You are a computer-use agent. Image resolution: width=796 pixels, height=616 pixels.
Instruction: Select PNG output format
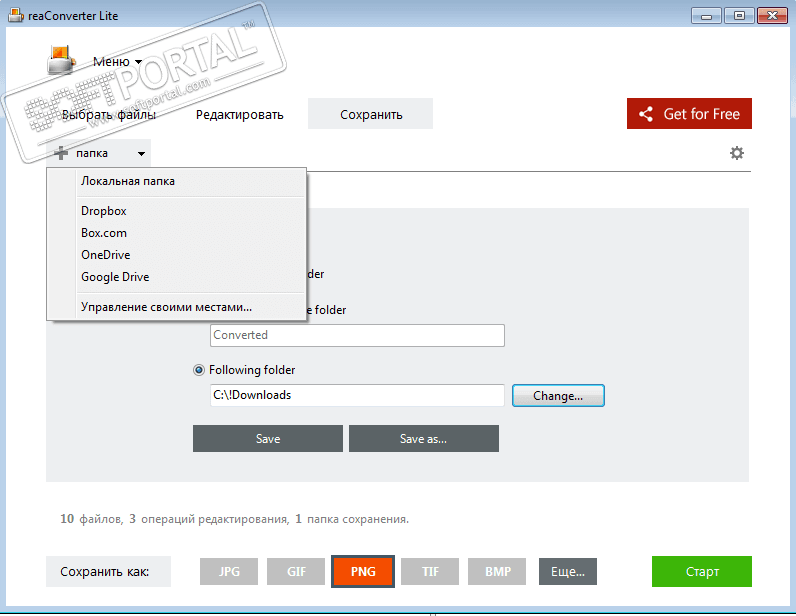[x=363, y=572]
